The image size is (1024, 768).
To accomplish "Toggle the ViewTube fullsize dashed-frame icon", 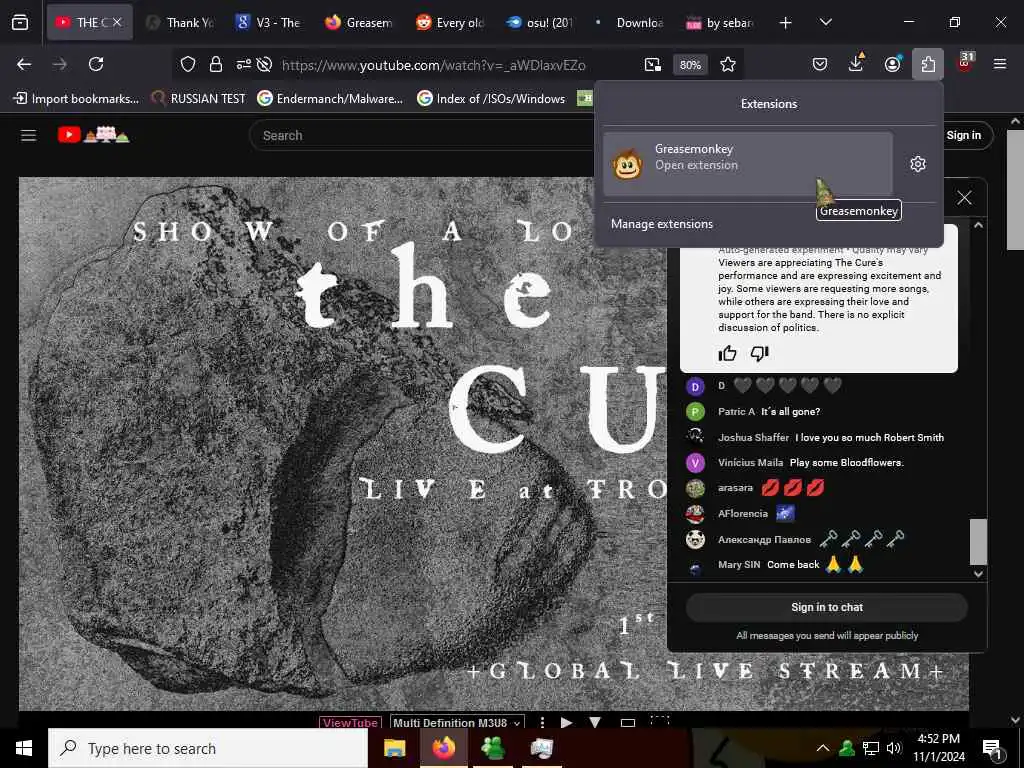I will point(660,721).
